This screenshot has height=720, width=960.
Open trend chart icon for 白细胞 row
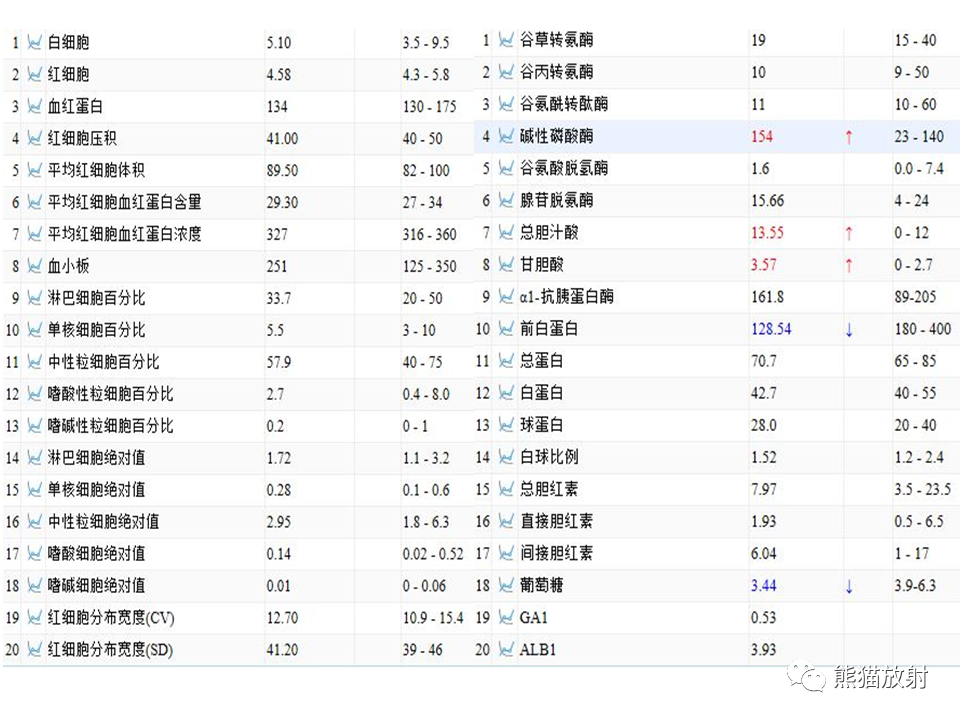(34, 42)
